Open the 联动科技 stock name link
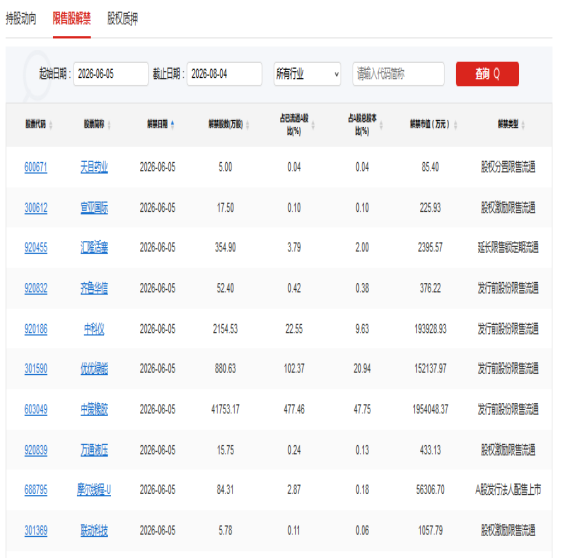Image resolution: width=561 pixels, height=558 pixels. (94, 530)
